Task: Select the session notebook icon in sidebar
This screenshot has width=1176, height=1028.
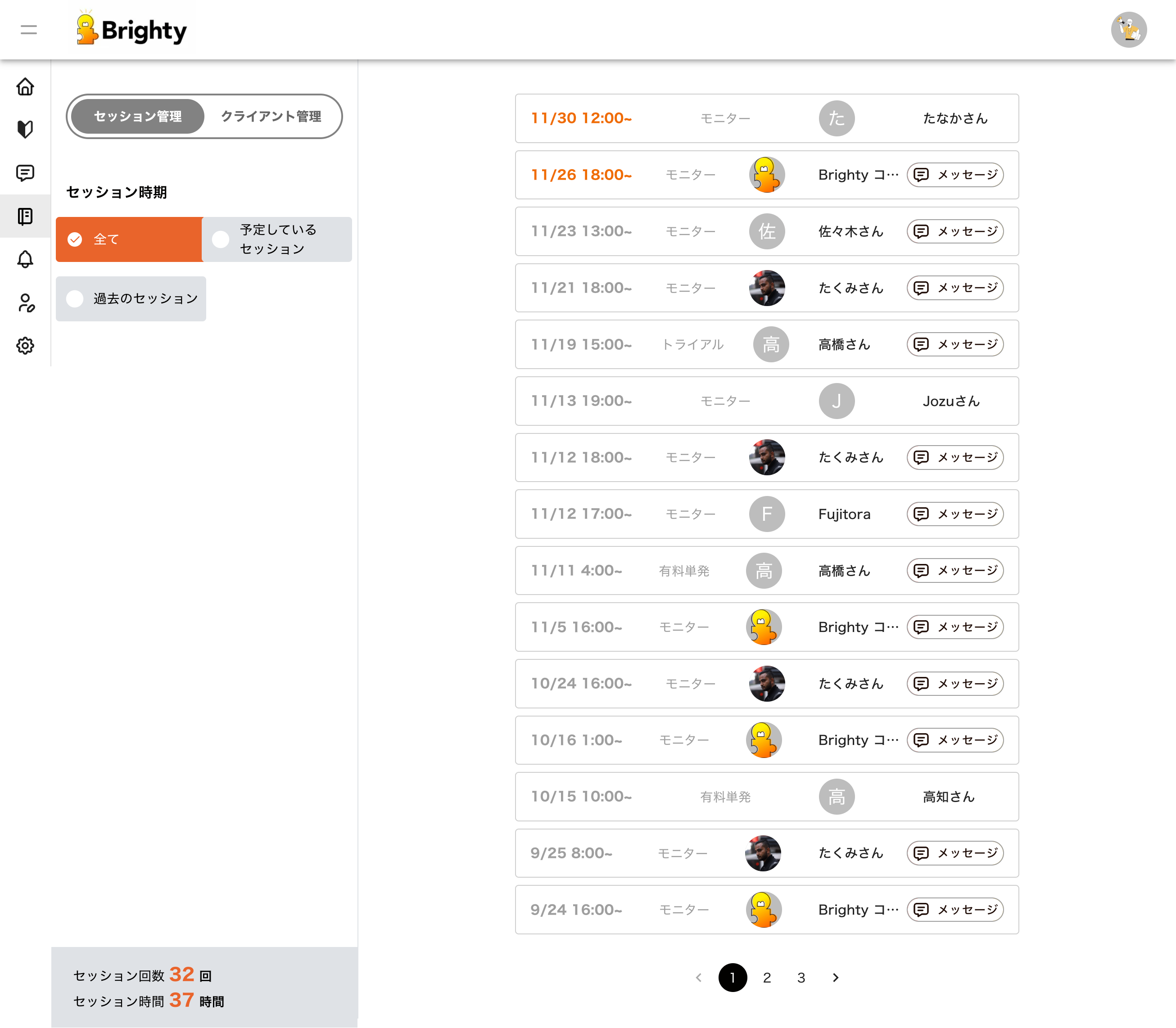Action: tap(25, 217)
